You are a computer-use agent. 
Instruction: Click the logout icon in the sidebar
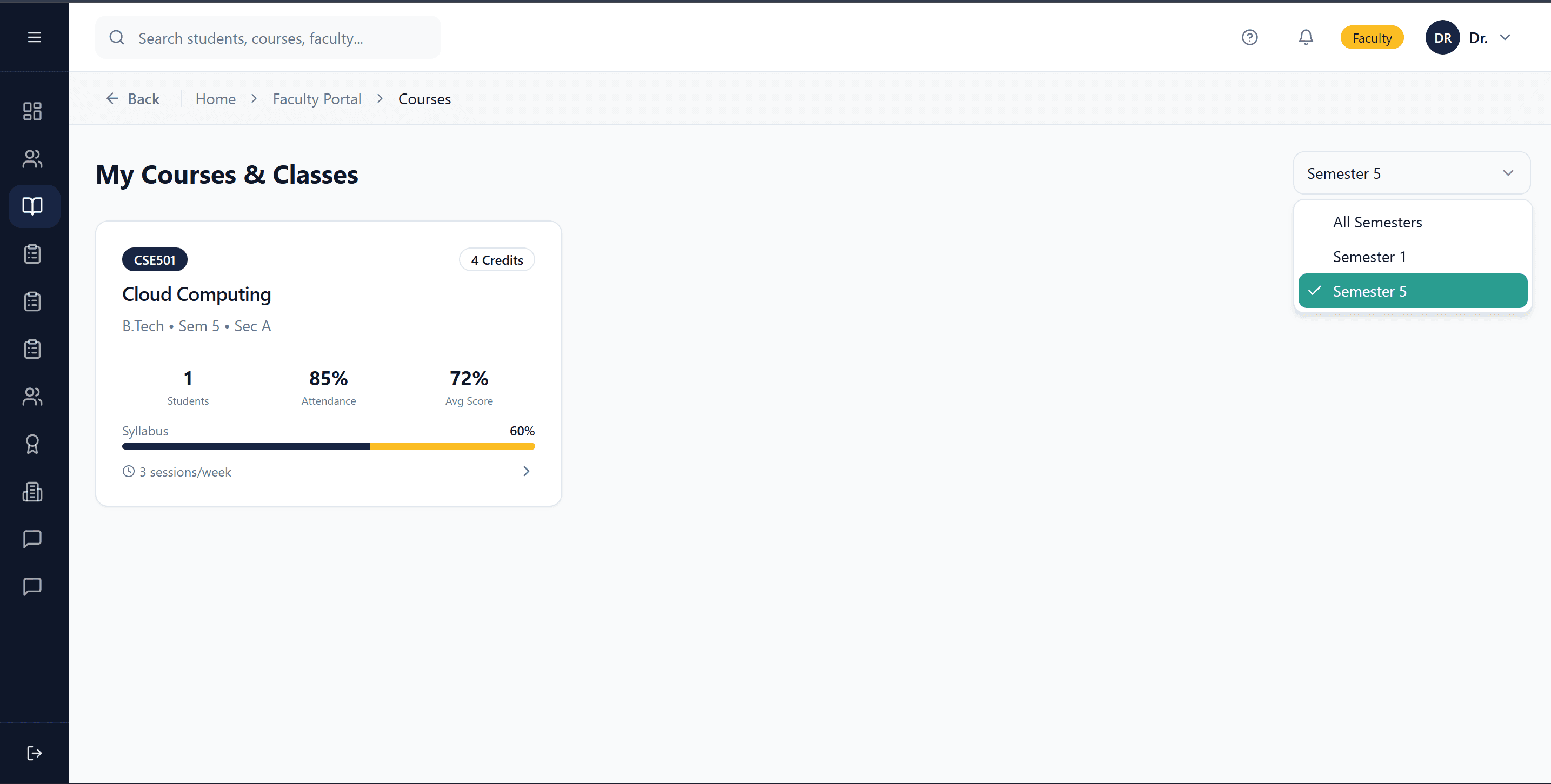click(34, 753)
